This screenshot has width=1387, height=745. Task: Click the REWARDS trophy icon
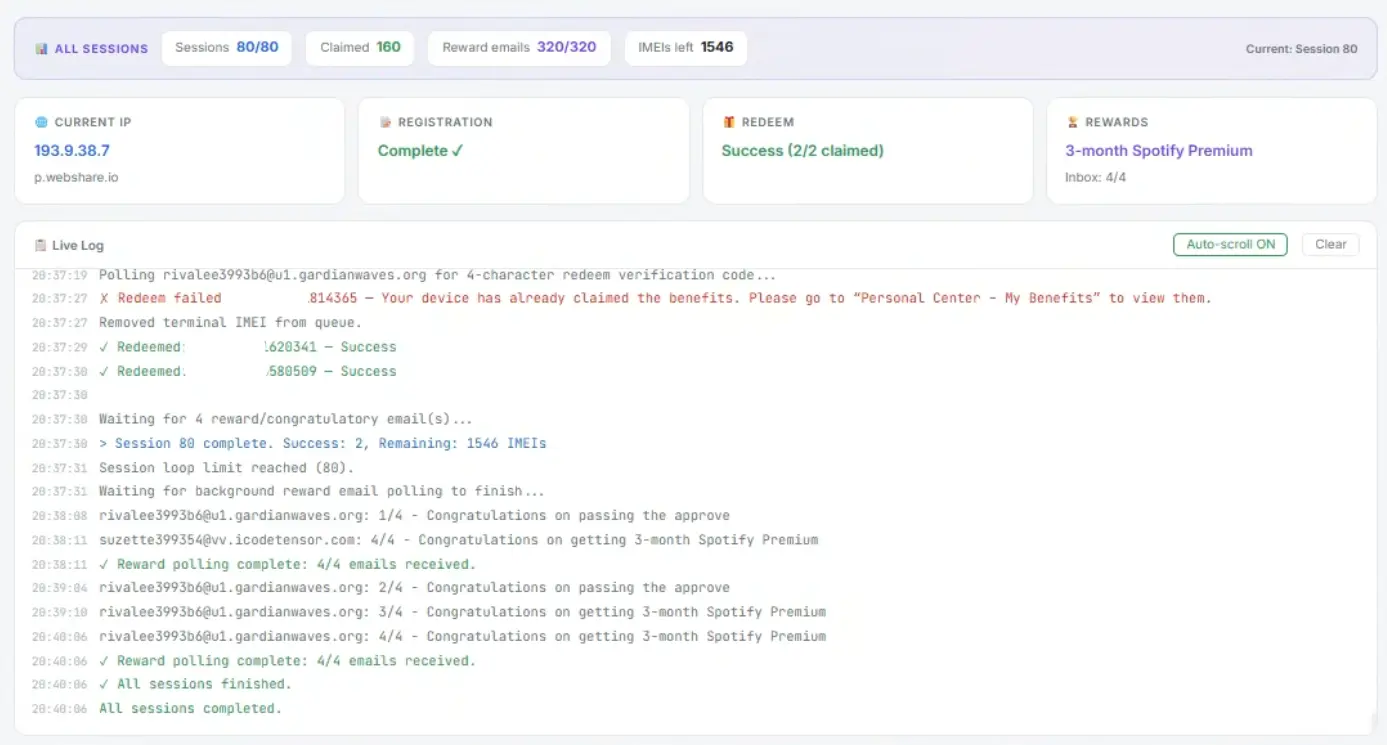coord(1072,122)
